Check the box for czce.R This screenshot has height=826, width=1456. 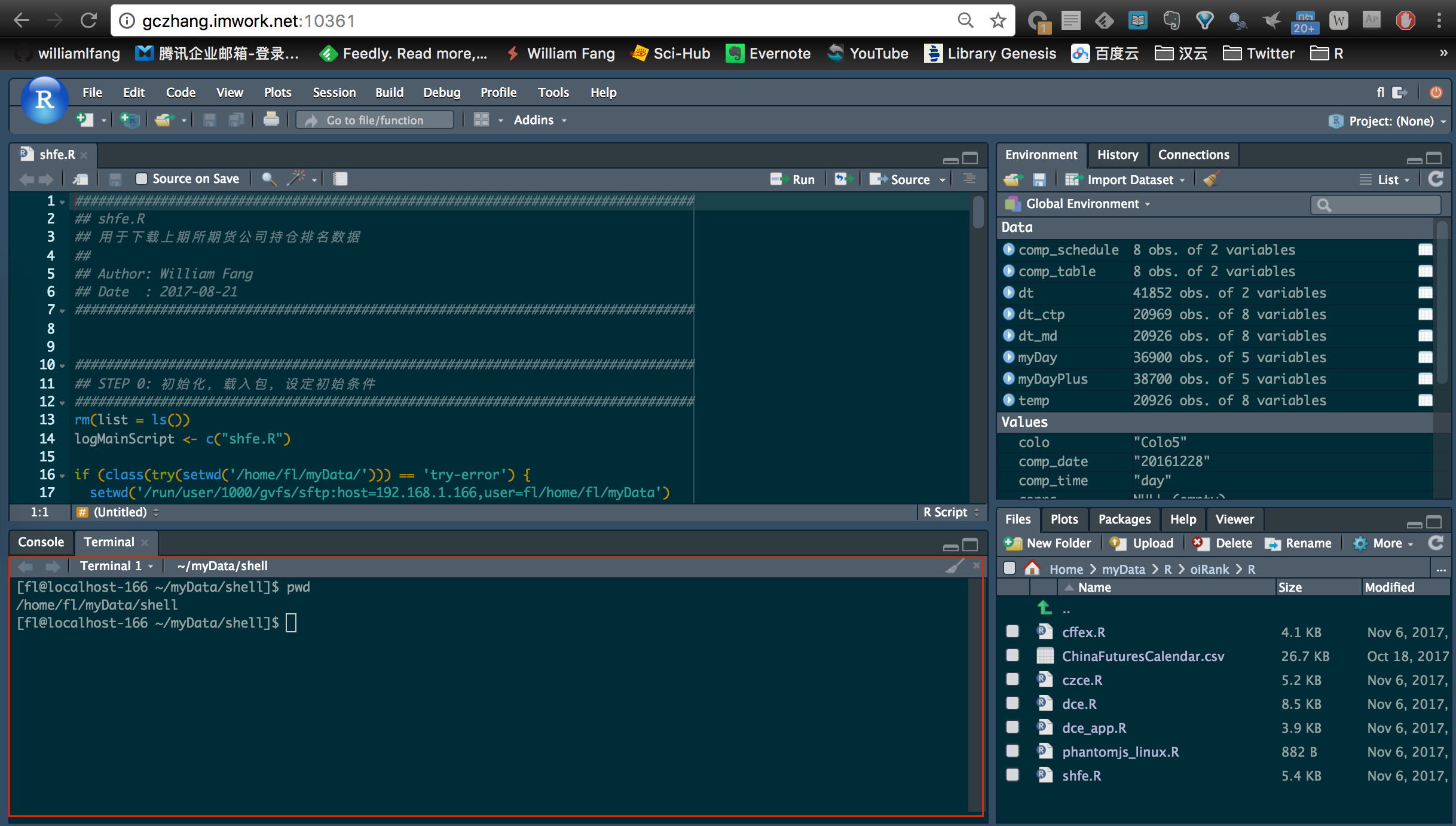(x=1012, y=680)
